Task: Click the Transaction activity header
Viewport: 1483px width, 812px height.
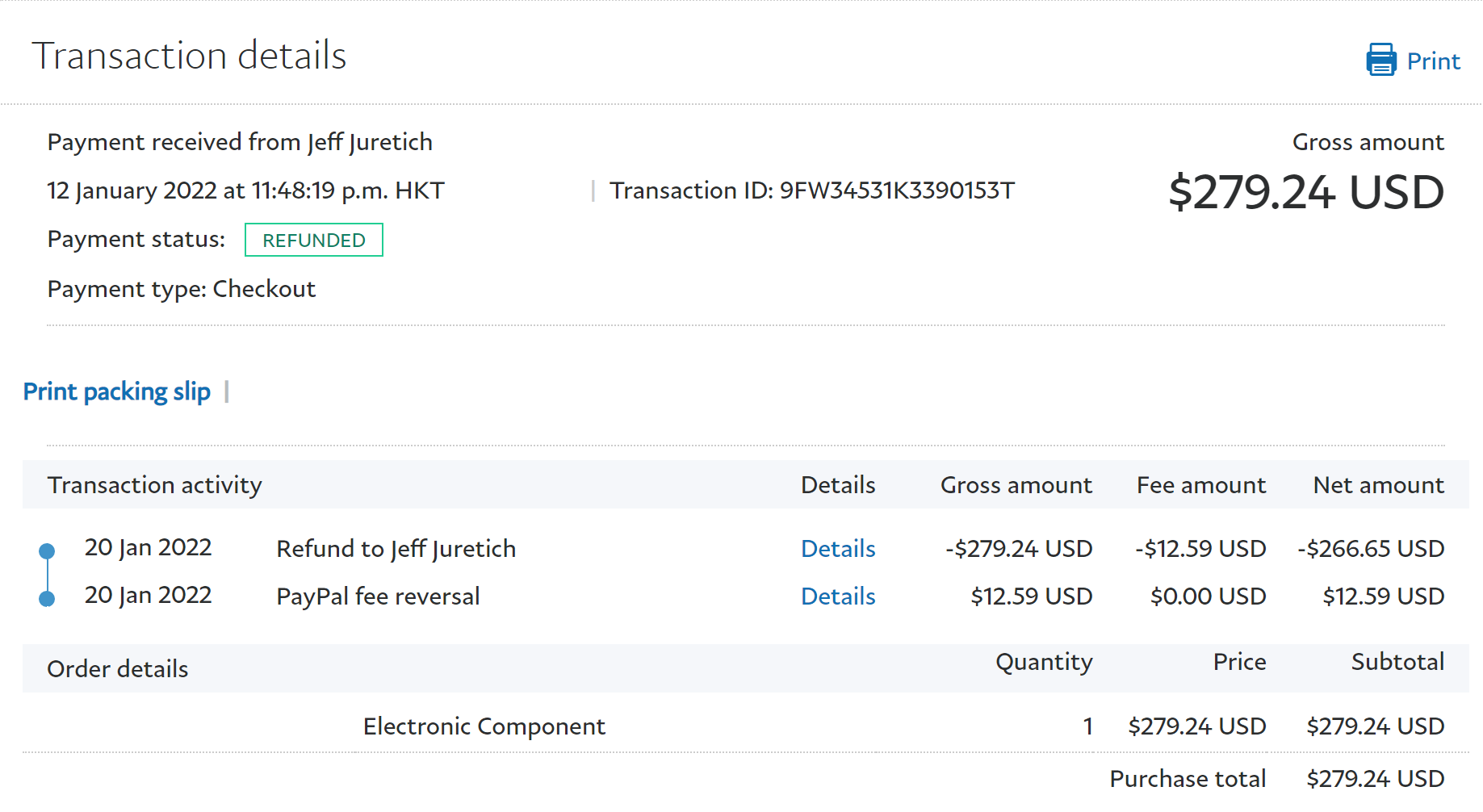Action: [154, 485]
